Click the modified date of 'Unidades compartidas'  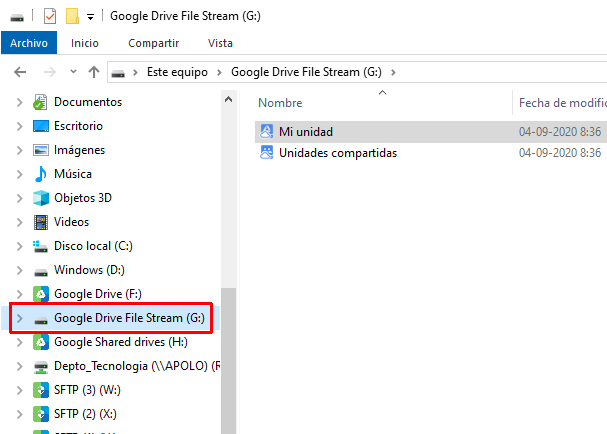[560, 153]
